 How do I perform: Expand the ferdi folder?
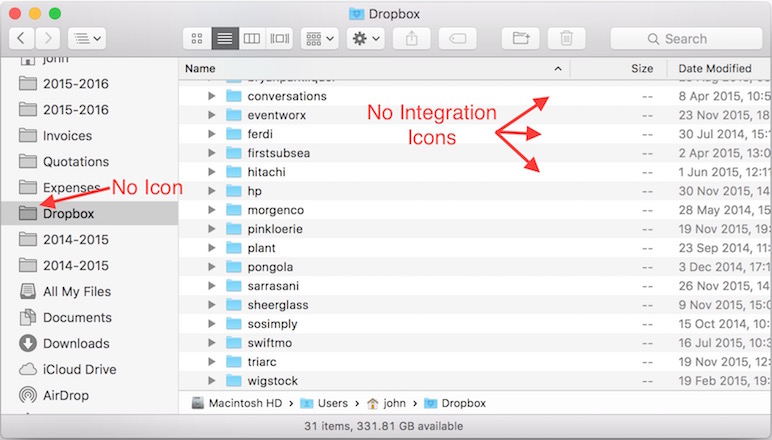point(212,134)
